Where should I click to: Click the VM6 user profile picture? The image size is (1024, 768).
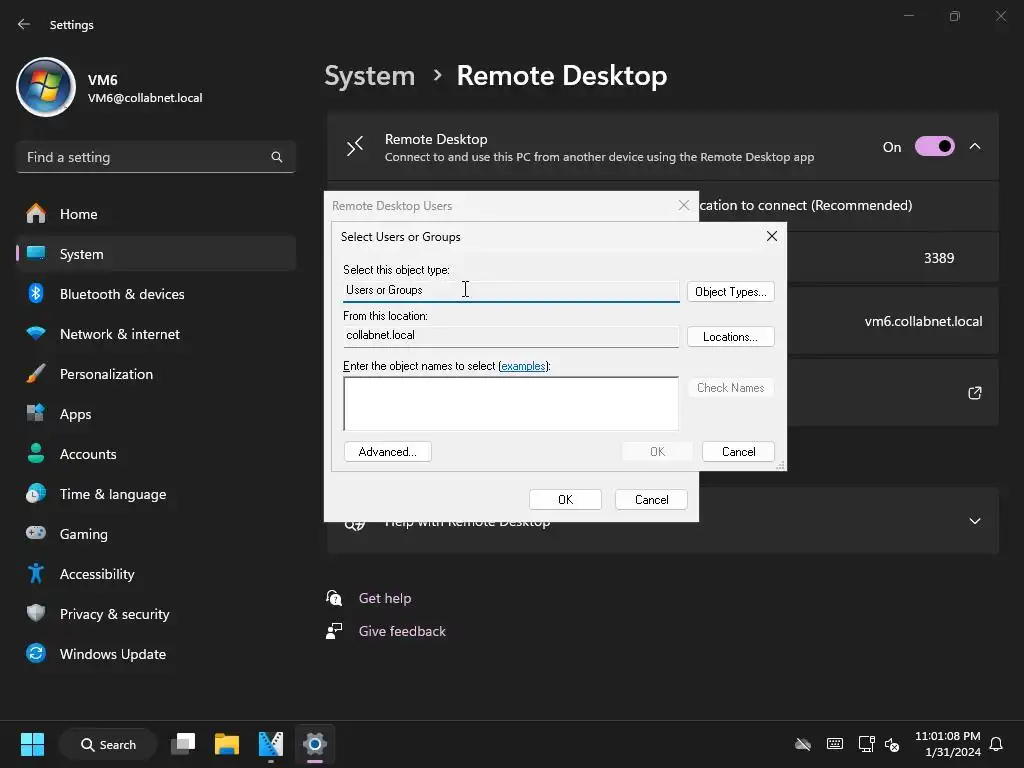click(x=46, y=87)
